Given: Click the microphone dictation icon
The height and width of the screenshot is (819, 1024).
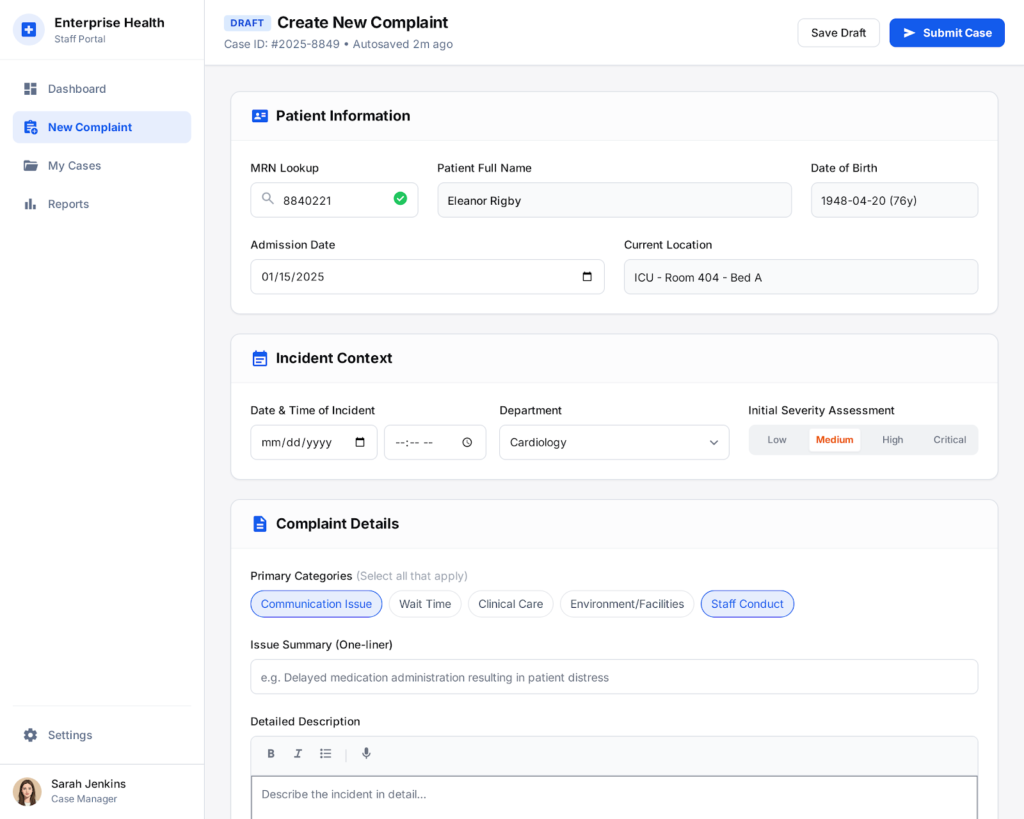Looking at the screenshot, I should coord(366,754).
